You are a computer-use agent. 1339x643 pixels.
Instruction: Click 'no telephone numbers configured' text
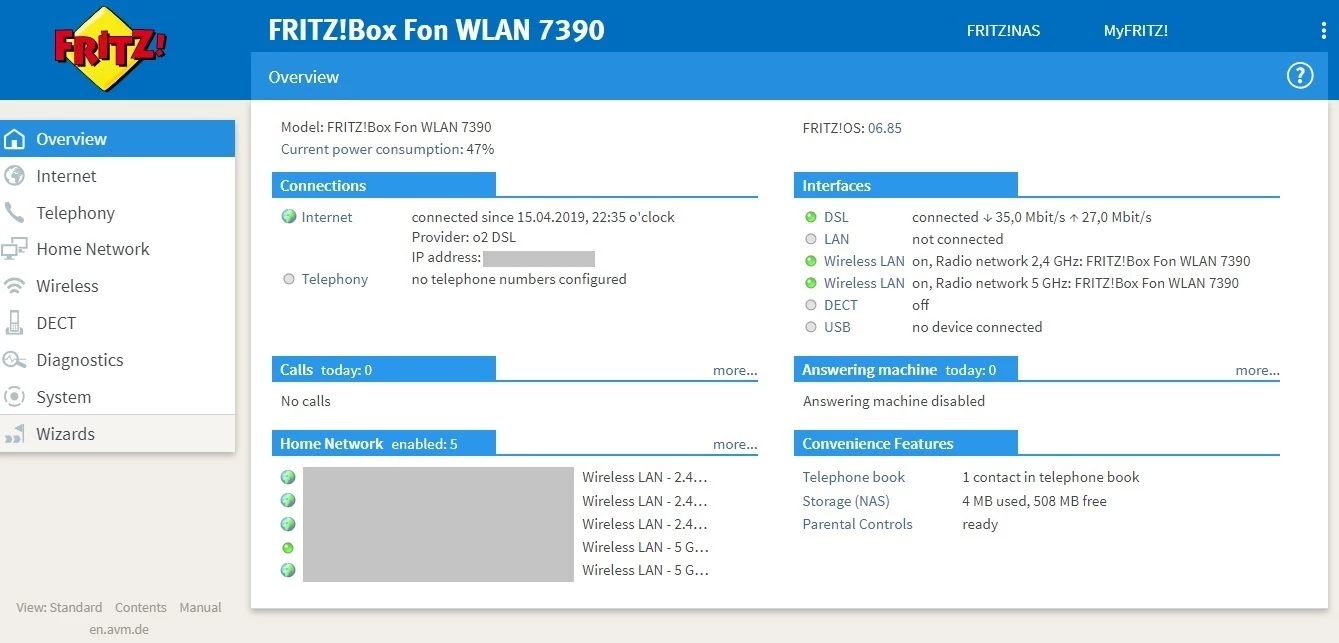(519, 279)
